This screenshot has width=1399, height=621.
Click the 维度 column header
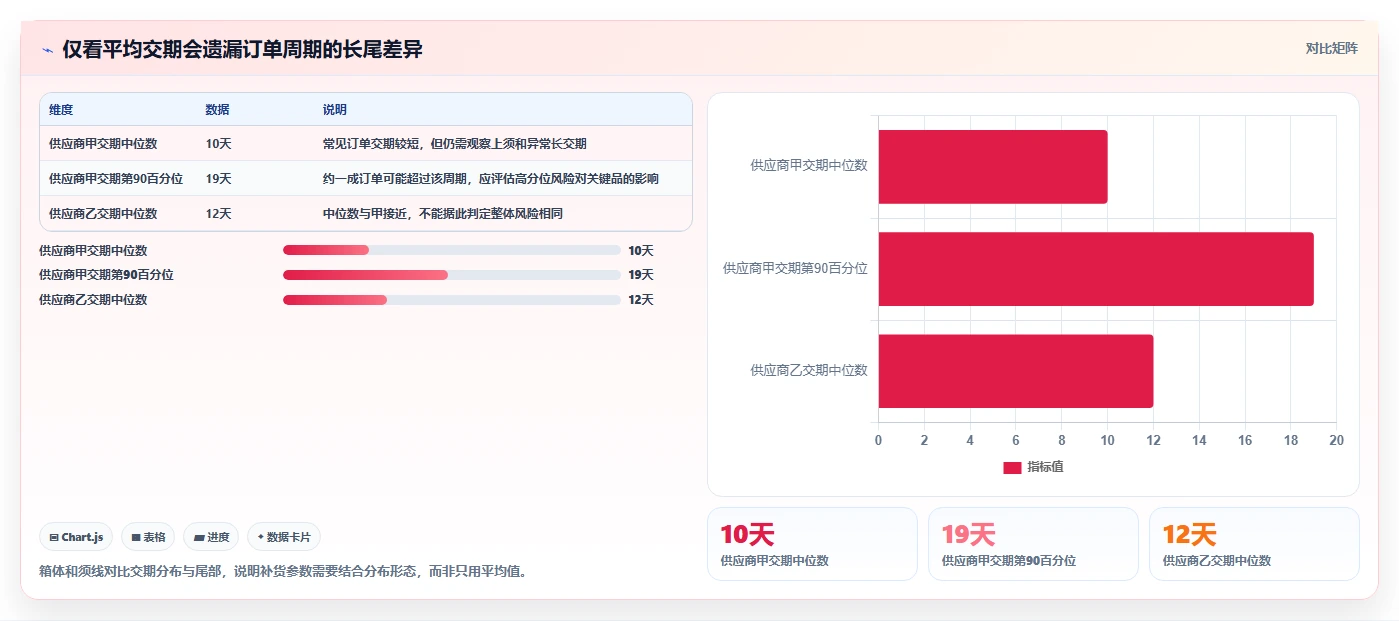61,109
